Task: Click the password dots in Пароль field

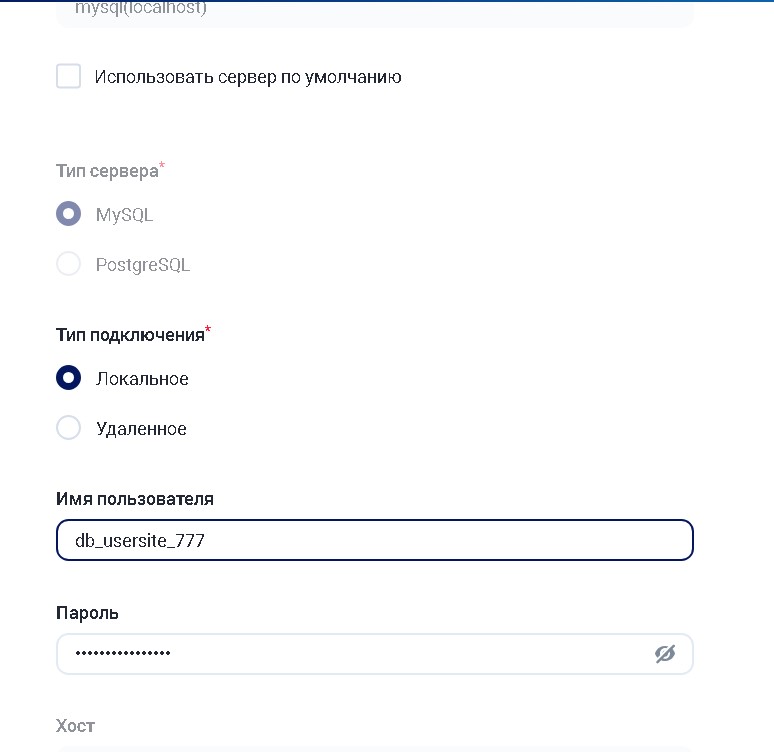Action: tap(123, 654)
